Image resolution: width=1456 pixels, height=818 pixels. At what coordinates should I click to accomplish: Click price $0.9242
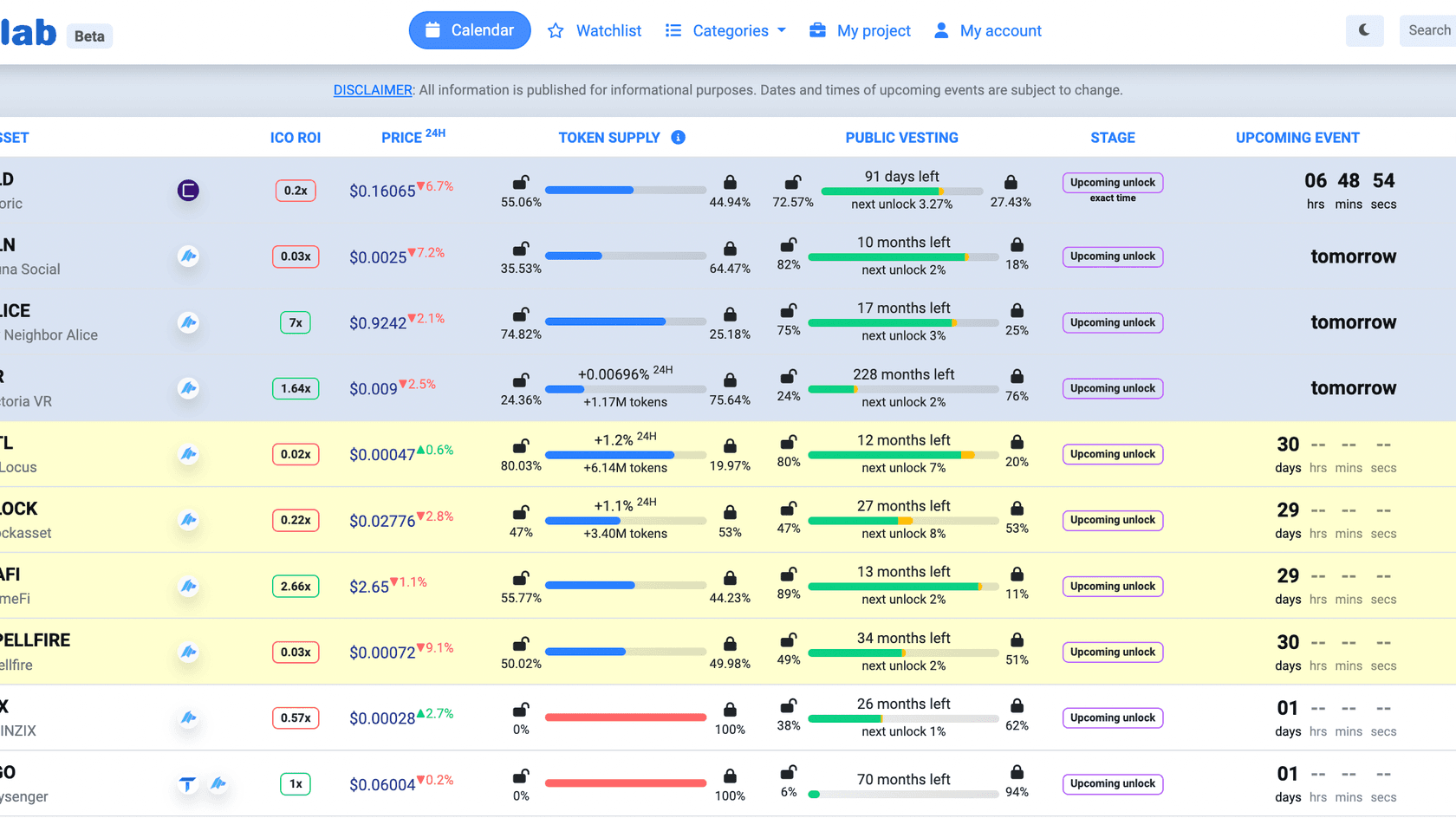[x=378, y=323]
